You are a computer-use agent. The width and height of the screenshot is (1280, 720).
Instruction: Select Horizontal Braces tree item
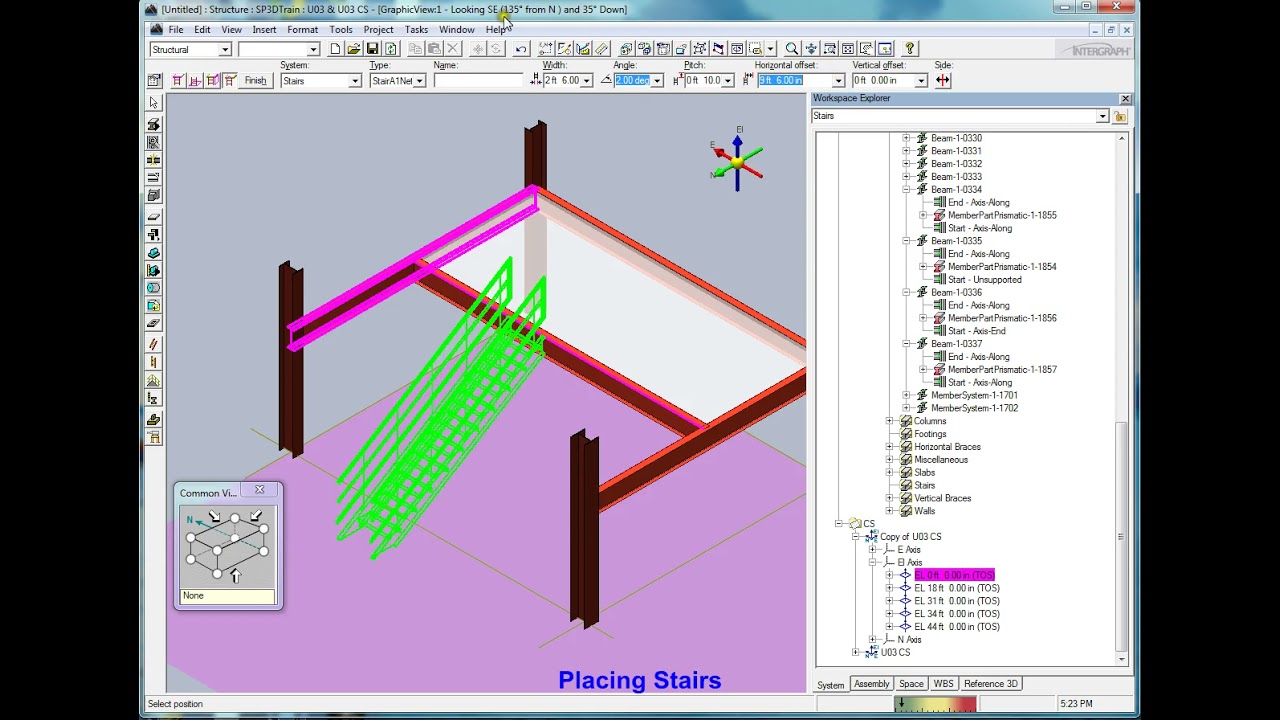946,447
